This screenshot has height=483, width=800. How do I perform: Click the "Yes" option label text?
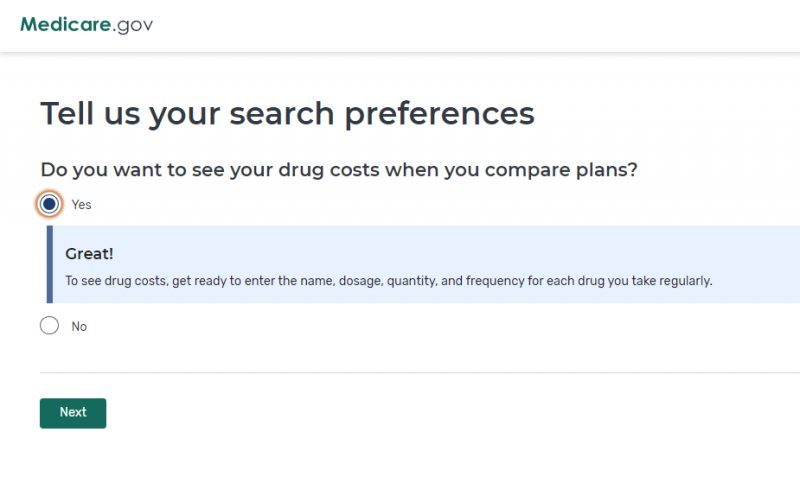tap(81, 205)
